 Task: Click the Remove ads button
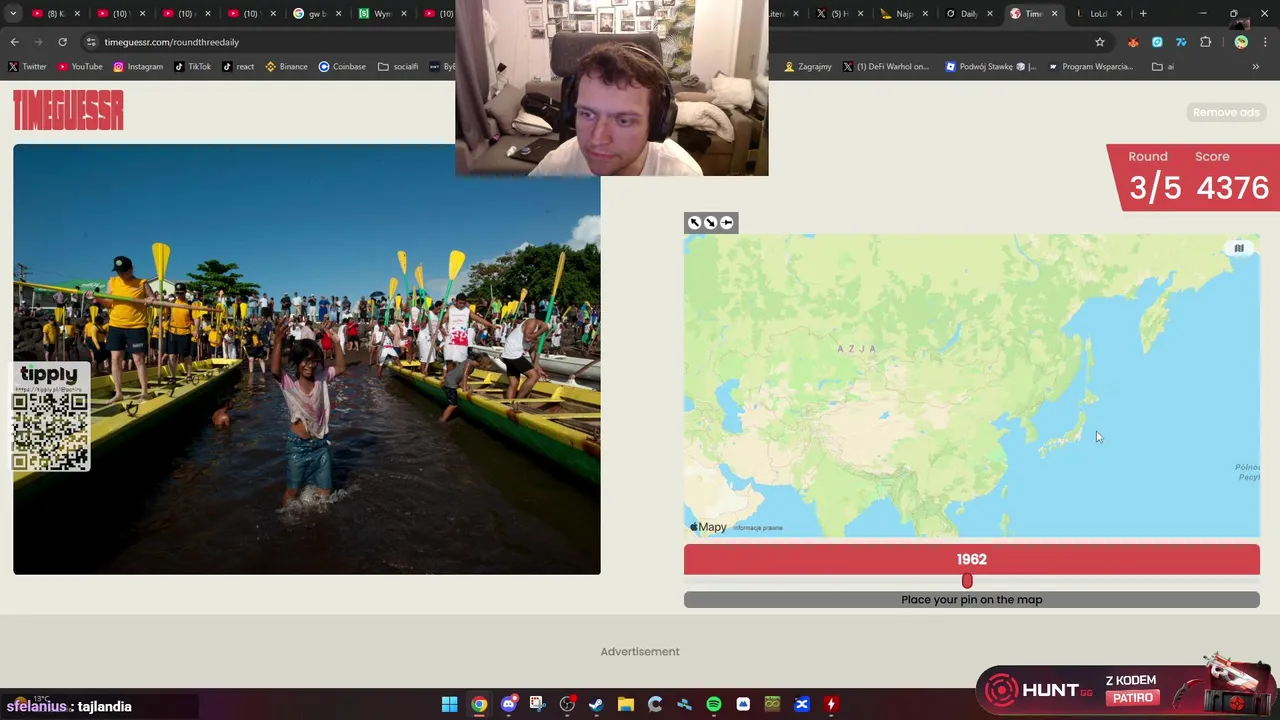click(1226, 112)
